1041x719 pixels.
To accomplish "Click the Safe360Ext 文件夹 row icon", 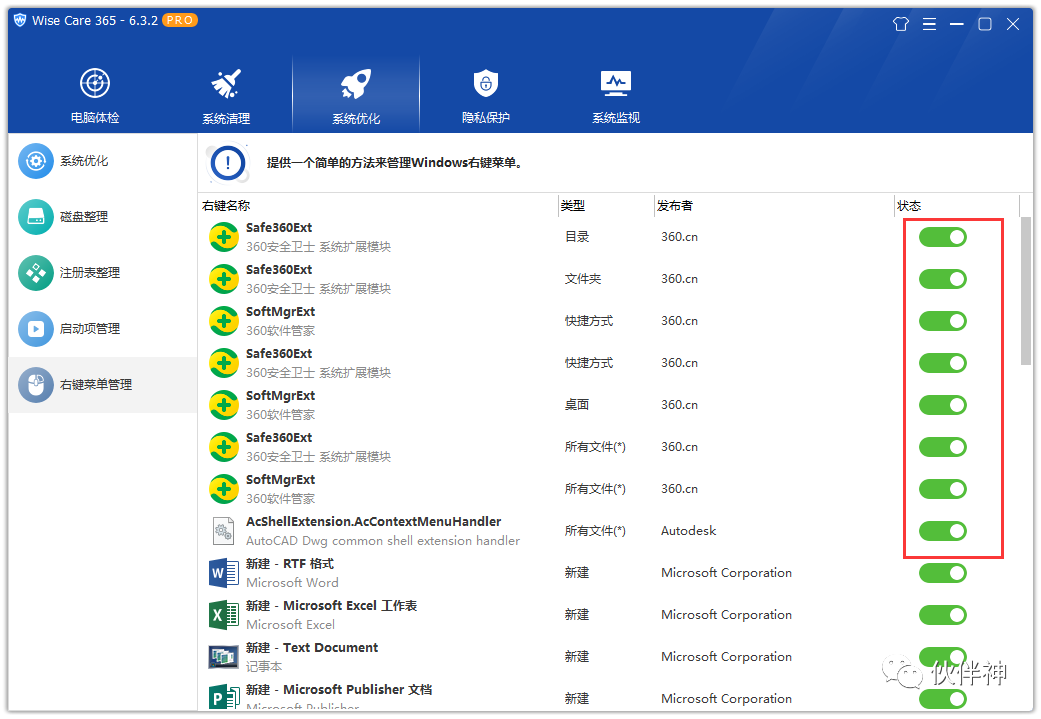I will 224,279.
